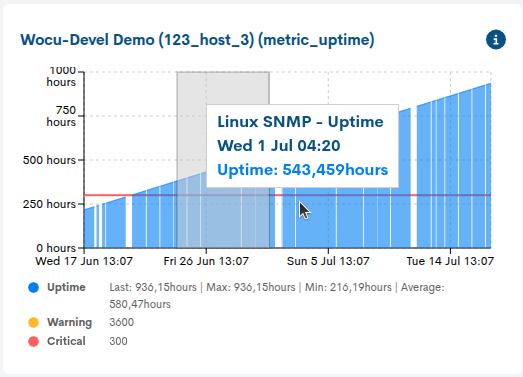Click the Uptime legend label
The image size is (523, 377).
[x=66, y=287]
